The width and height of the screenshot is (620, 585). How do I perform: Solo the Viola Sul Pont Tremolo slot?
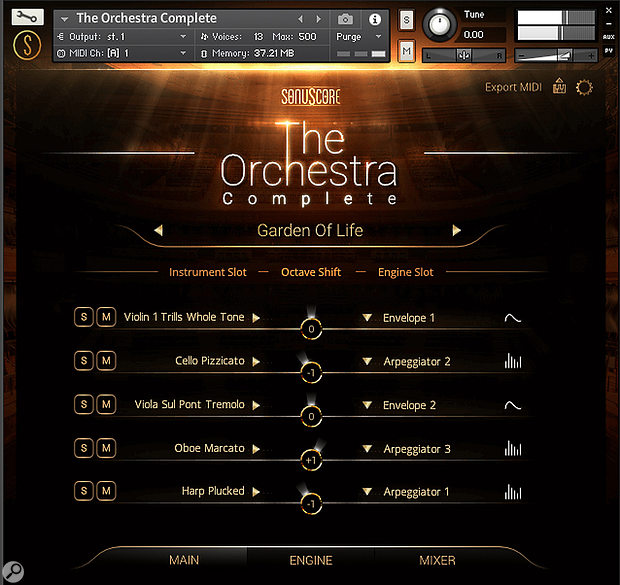(x=84, y=404)
